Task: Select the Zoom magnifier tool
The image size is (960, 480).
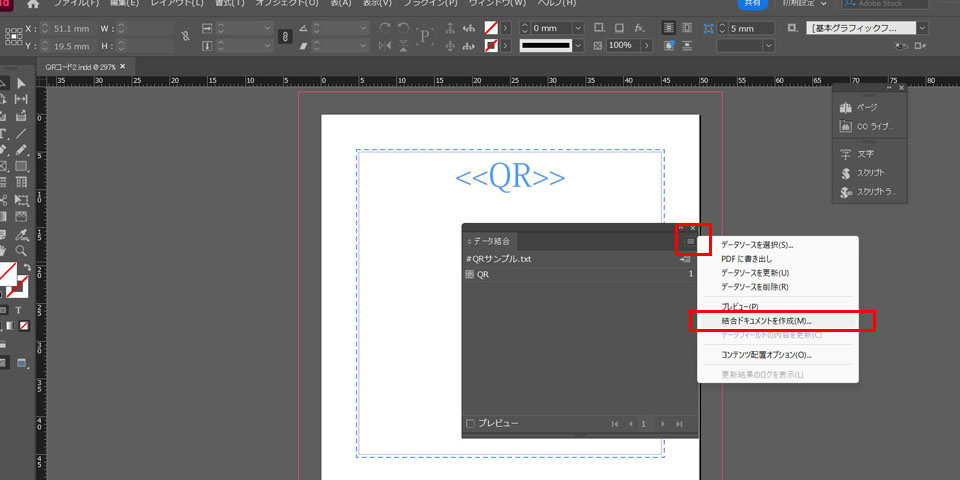Action: tap(21, 250)
